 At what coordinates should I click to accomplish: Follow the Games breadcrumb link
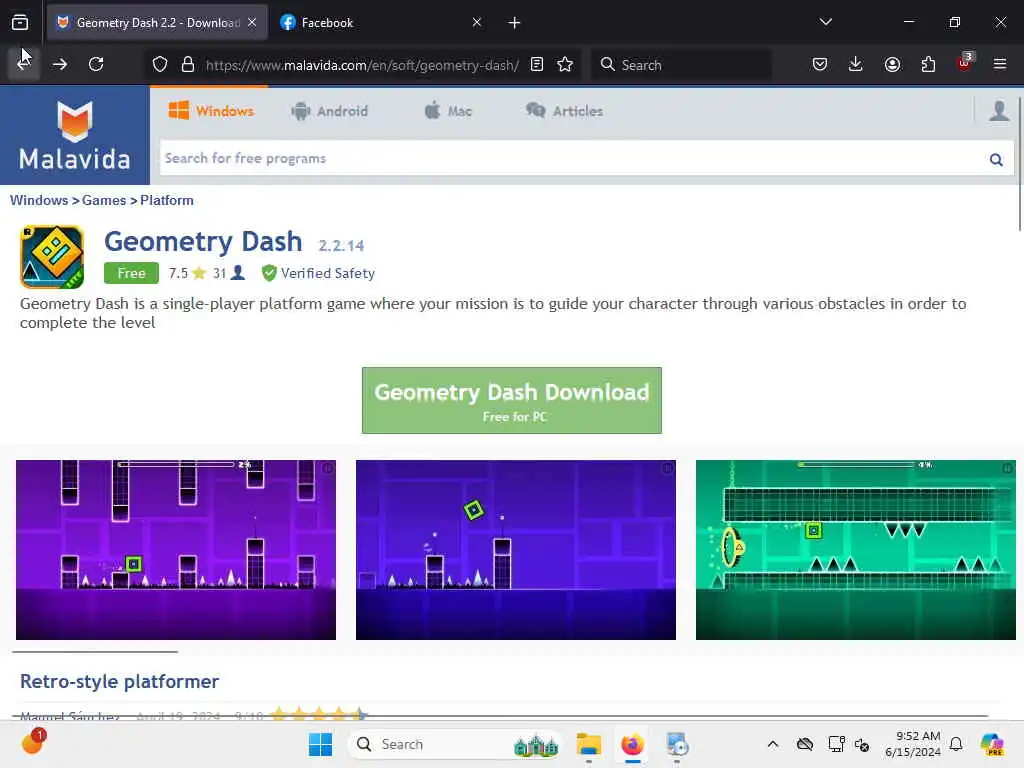(x=104, y=200)
